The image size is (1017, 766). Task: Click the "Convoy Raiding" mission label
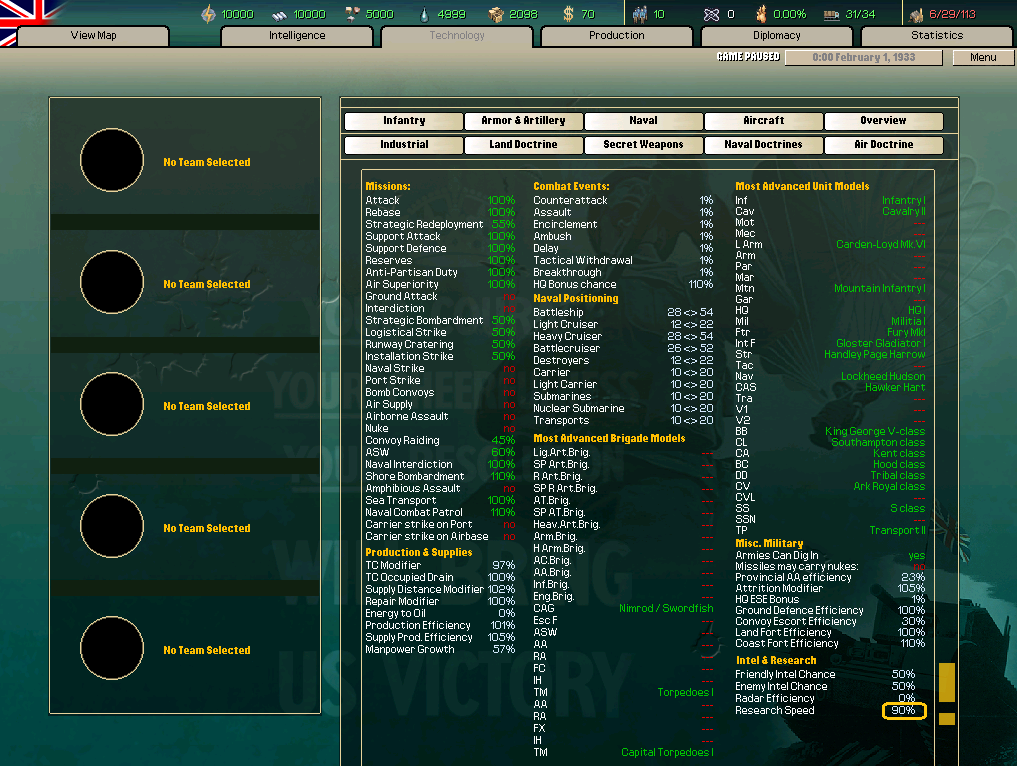pyautogui.click(x=402, y=440)
